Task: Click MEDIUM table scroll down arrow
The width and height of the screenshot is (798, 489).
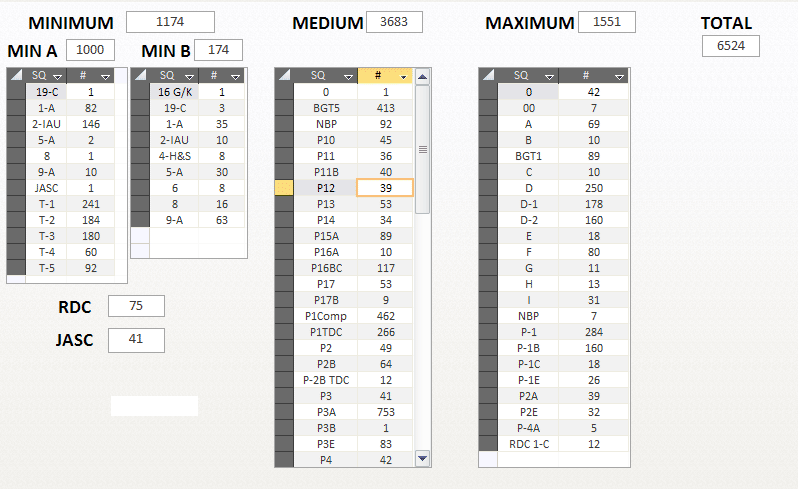Action: tap(422, 458)
